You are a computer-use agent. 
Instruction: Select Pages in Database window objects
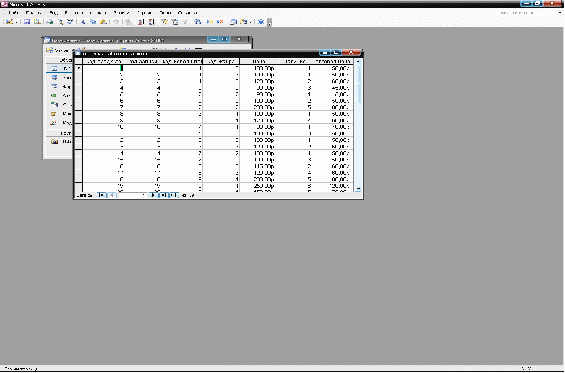pyautogui.click(x=59, y=105)
